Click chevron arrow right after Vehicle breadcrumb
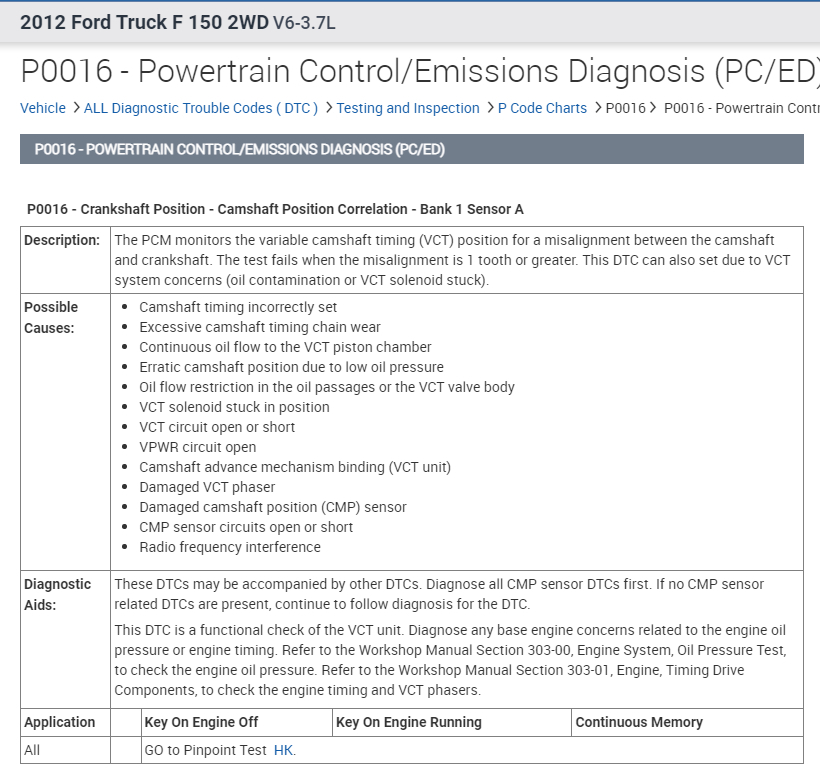 76,108
